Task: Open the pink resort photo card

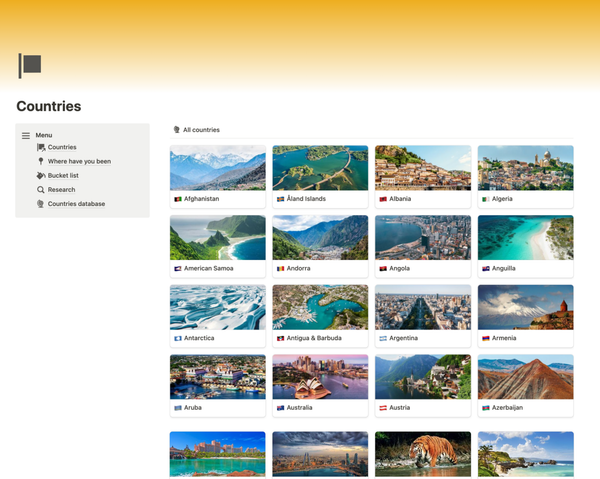Action: (x=218, y=454)
